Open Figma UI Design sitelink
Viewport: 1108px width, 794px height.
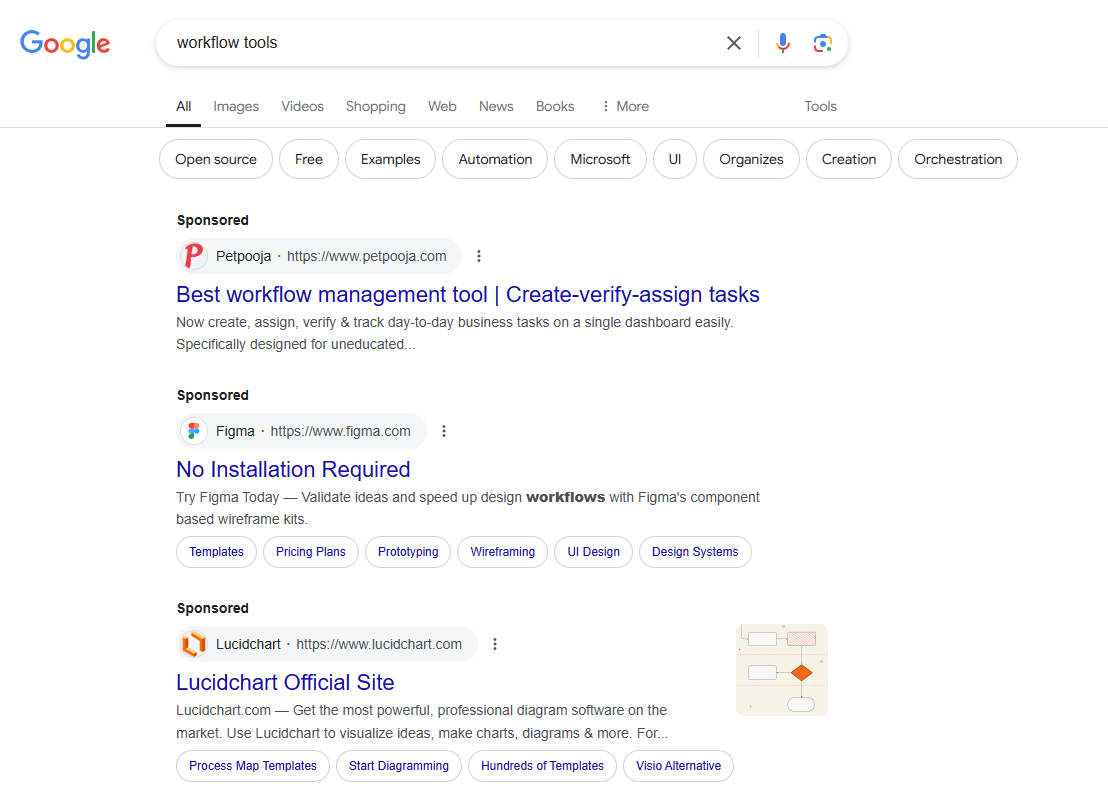(x=594, y=552)
